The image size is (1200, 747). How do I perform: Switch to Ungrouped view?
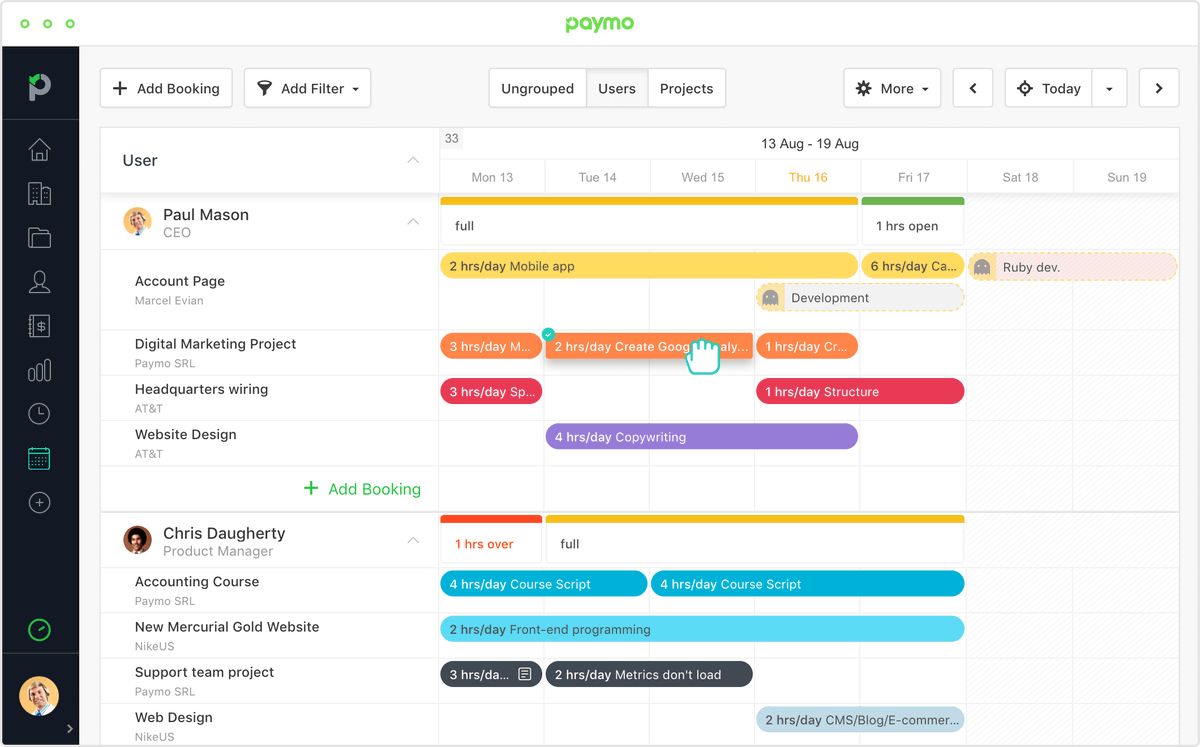click(x=537, y=88)
